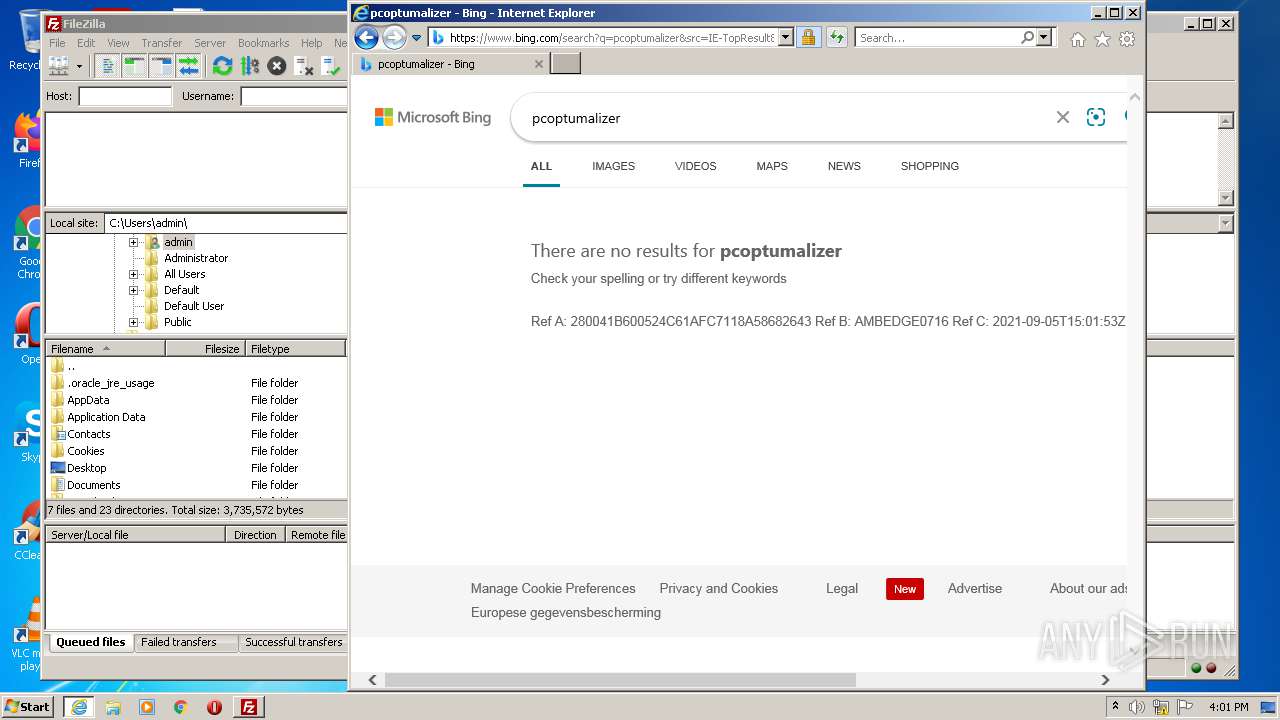Open IE Tools gear icon
The height and width of the screenshot is (720, 1280).
1127,39
